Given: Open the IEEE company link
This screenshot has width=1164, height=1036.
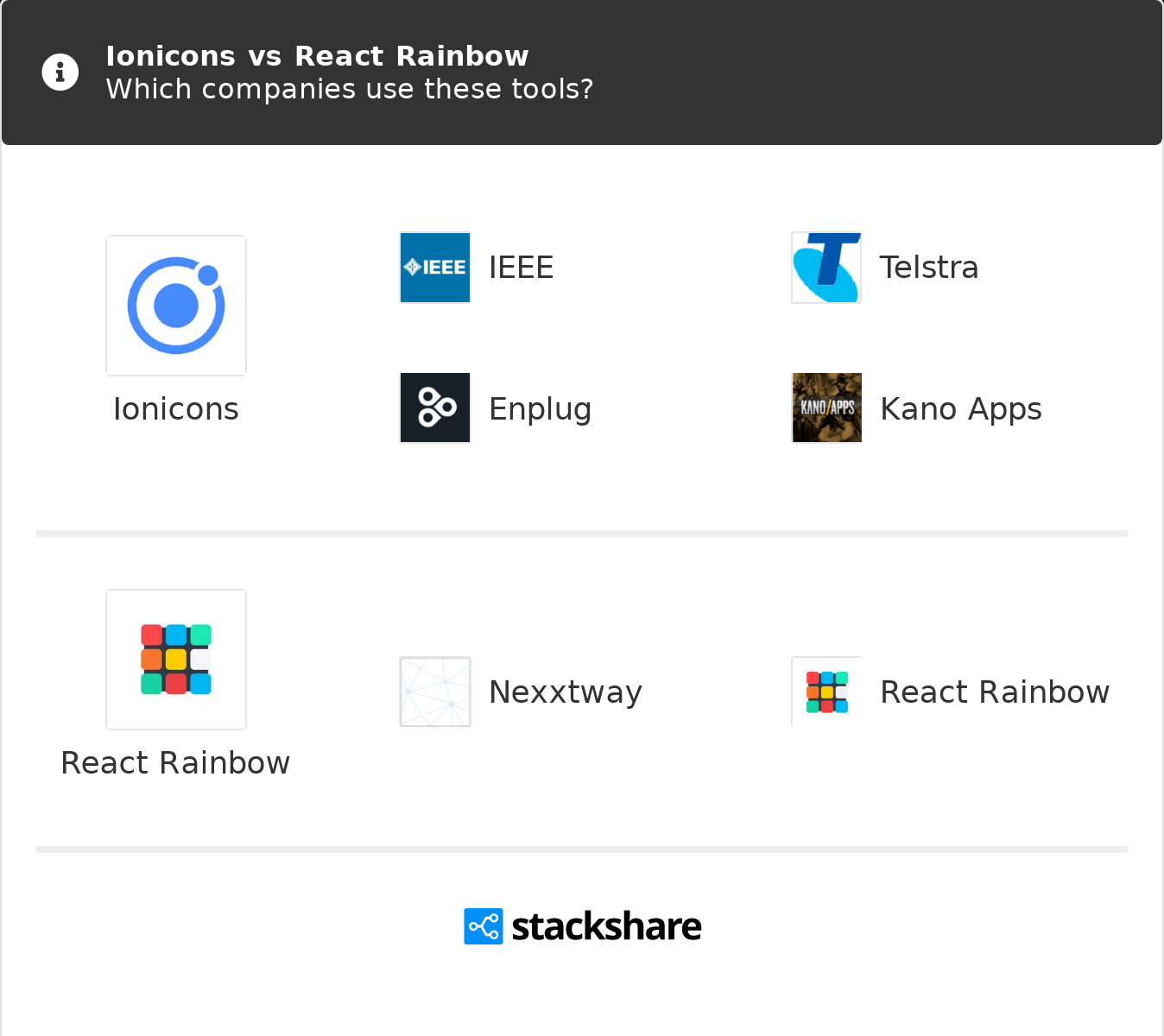Looking at the screenshot, I should [521, 267].
